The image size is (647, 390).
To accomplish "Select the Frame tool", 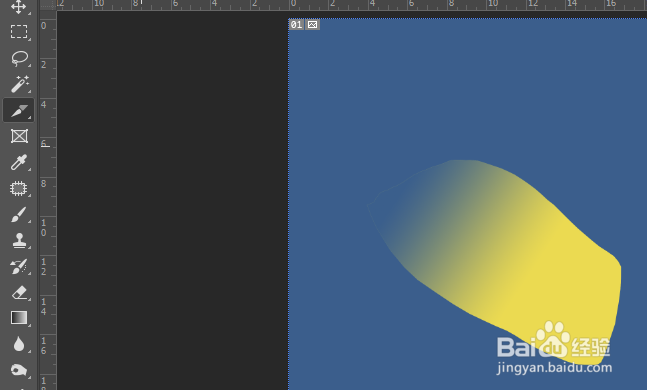I will pos(19,136).
